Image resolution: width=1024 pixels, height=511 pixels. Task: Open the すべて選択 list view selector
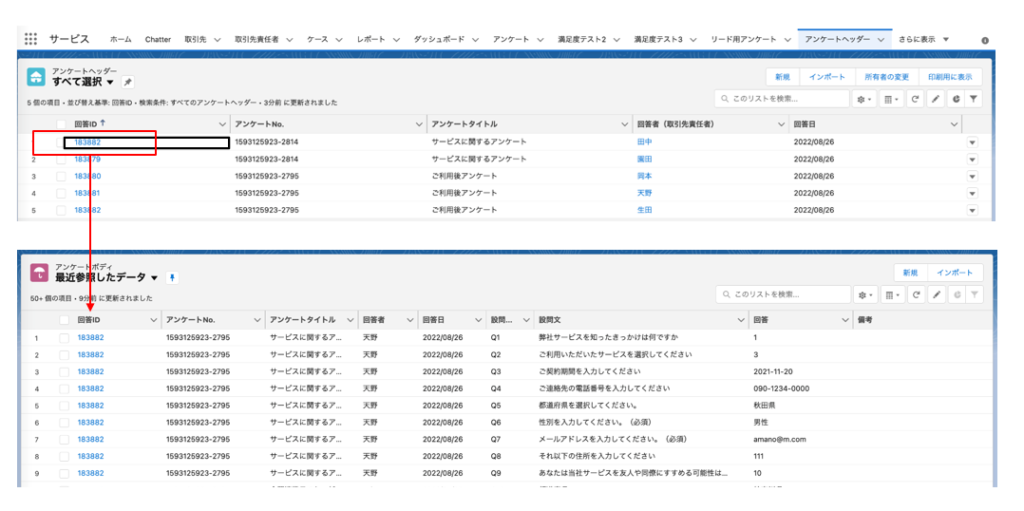click(110, 82)
